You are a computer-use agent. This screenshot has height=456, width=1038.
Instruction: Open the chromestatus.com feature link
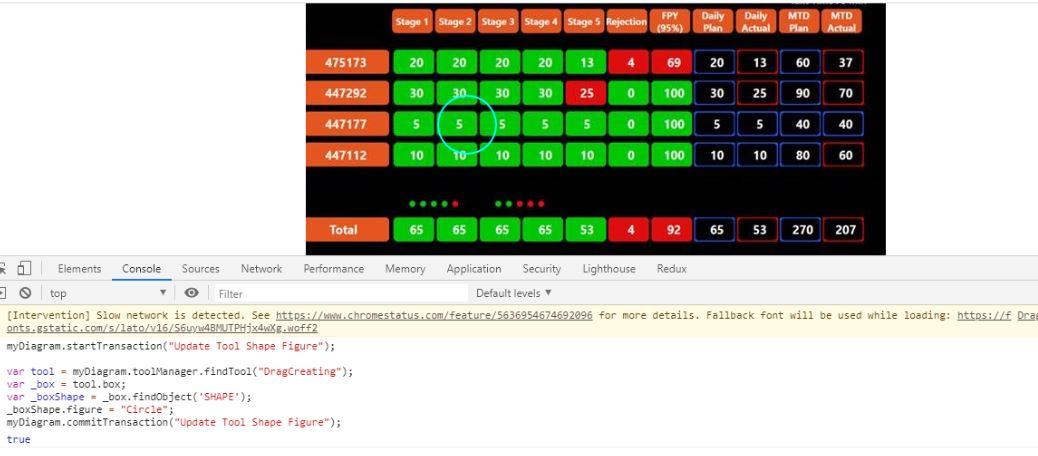pyautogui.click(x=434, y=316)
